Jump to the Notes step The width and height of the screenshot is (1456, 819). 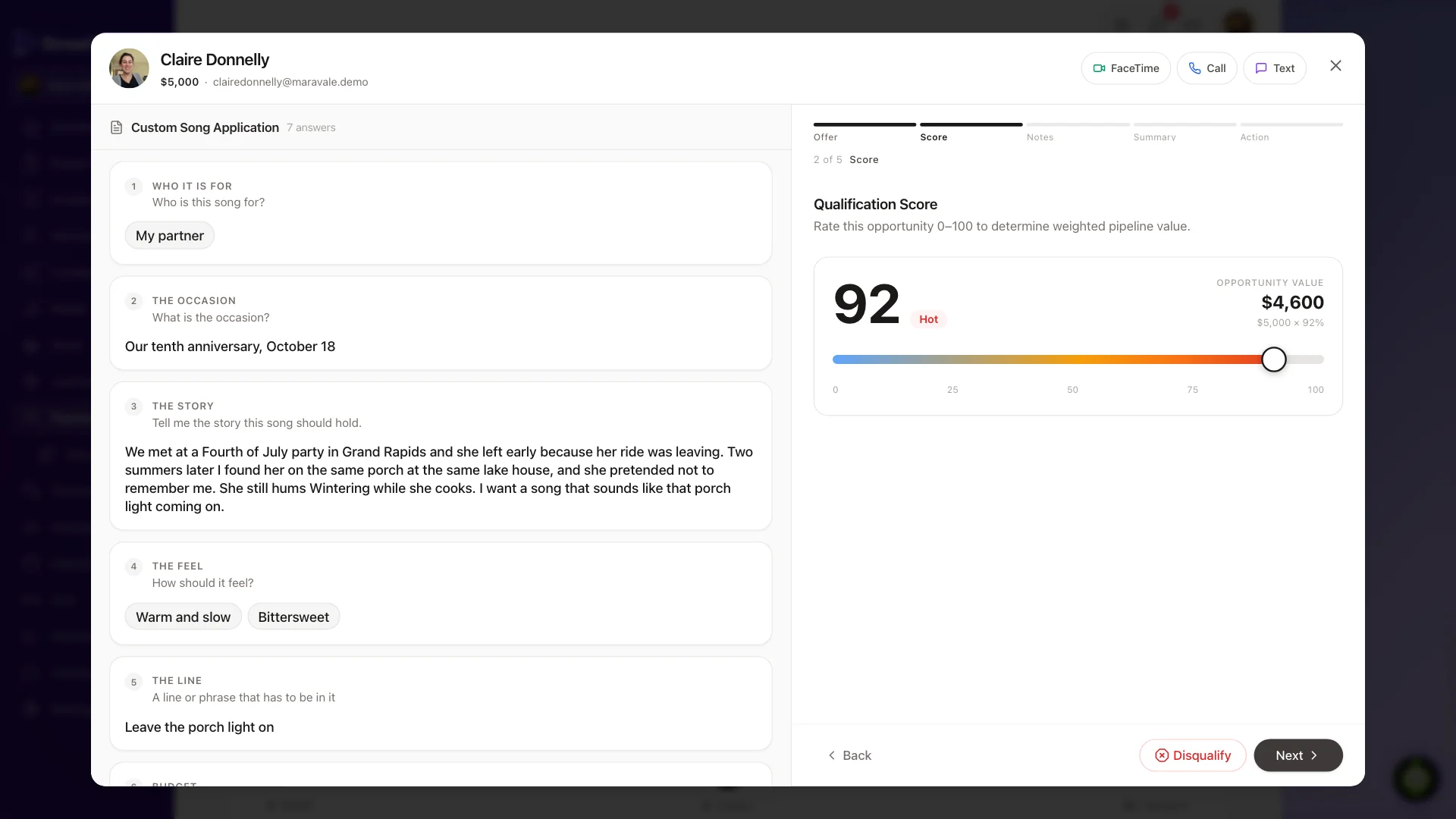tap(1078, 132)
